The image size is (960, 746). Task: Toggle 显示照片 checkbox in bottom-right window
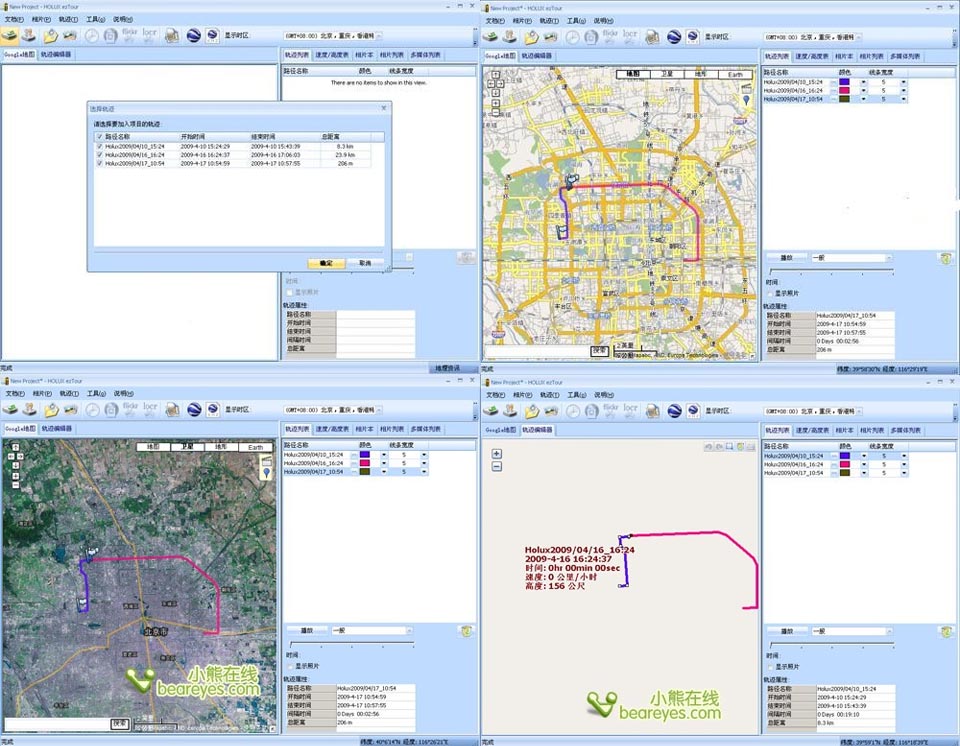click(x=770, y=667)
